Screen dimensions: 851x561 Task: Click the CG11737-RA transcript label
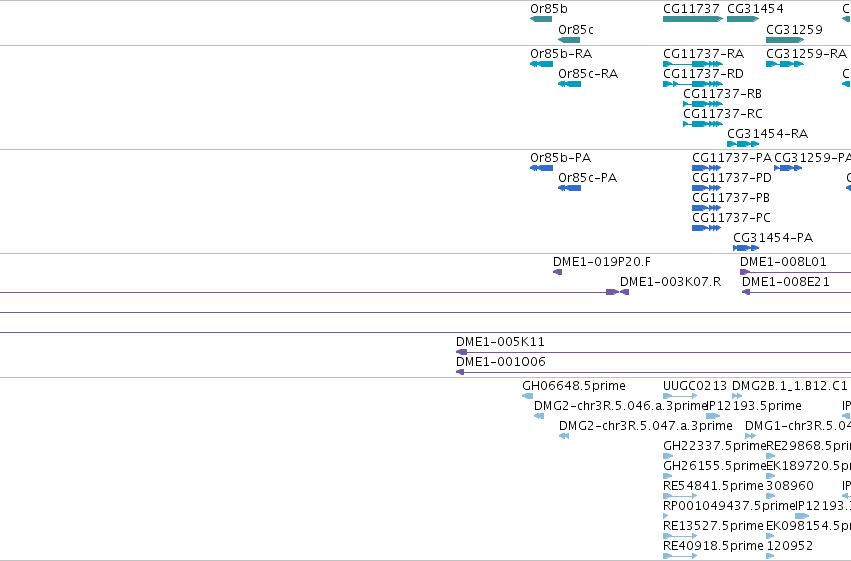tap(703, 54)
